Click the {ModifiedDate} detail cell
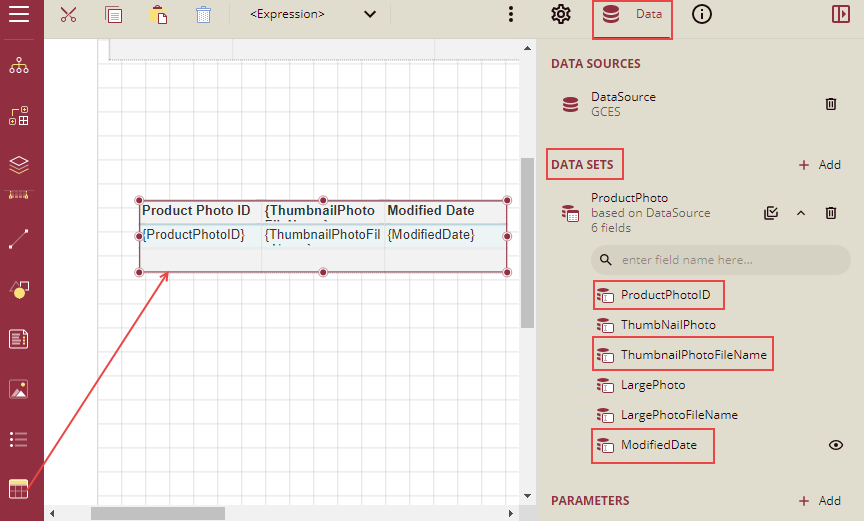864x521 pixels. point(445,235)
